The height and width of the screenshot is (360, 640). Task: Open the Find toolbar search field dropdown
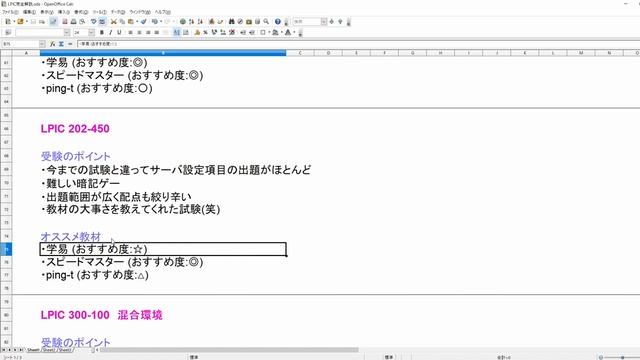pos(324,22)
